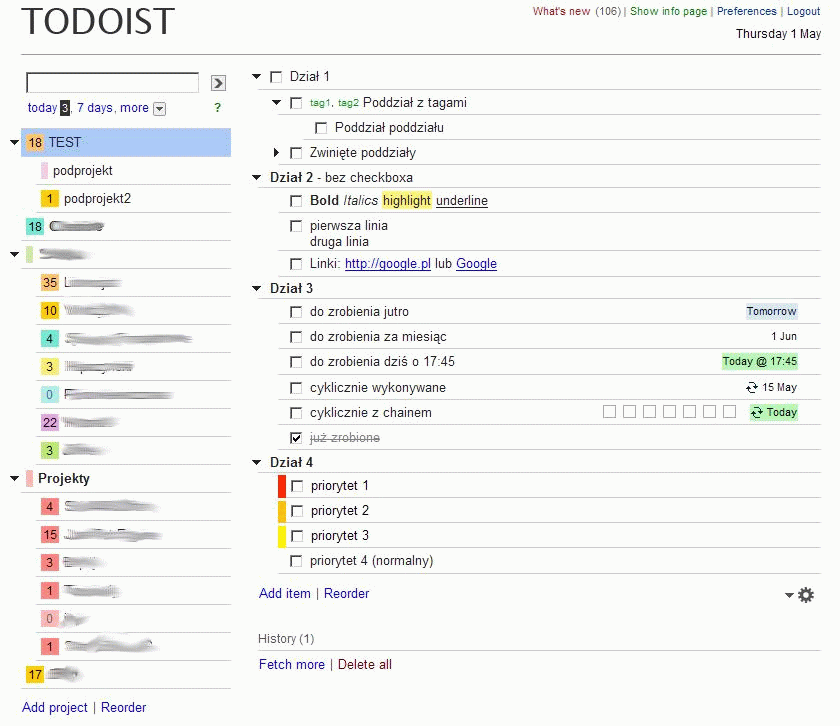Click the search arrow button
The width and height of the screenshot is (840, 726).
tap(218, 83)
